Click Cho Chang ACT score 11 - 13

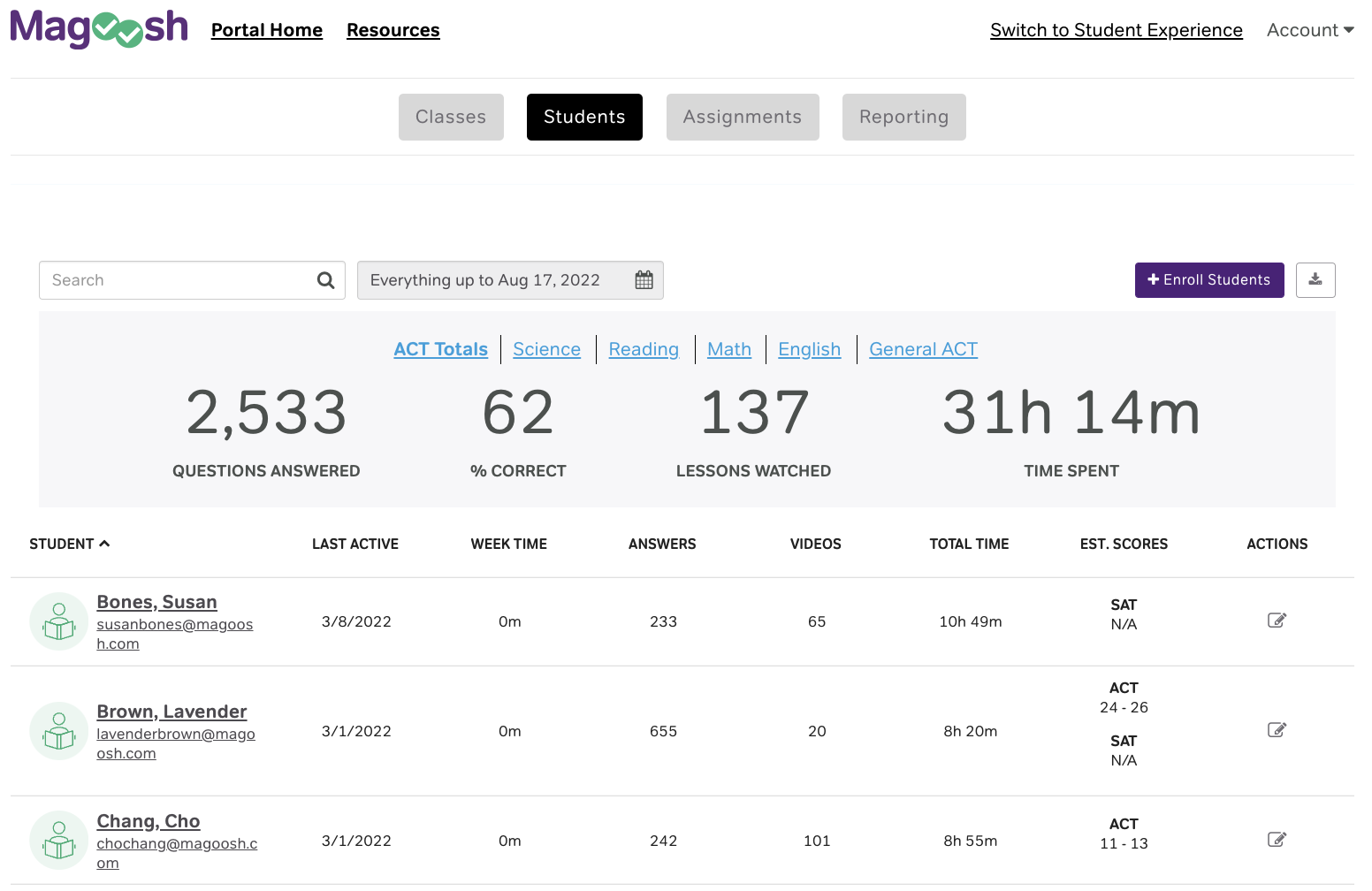[x=1124, y=843]
